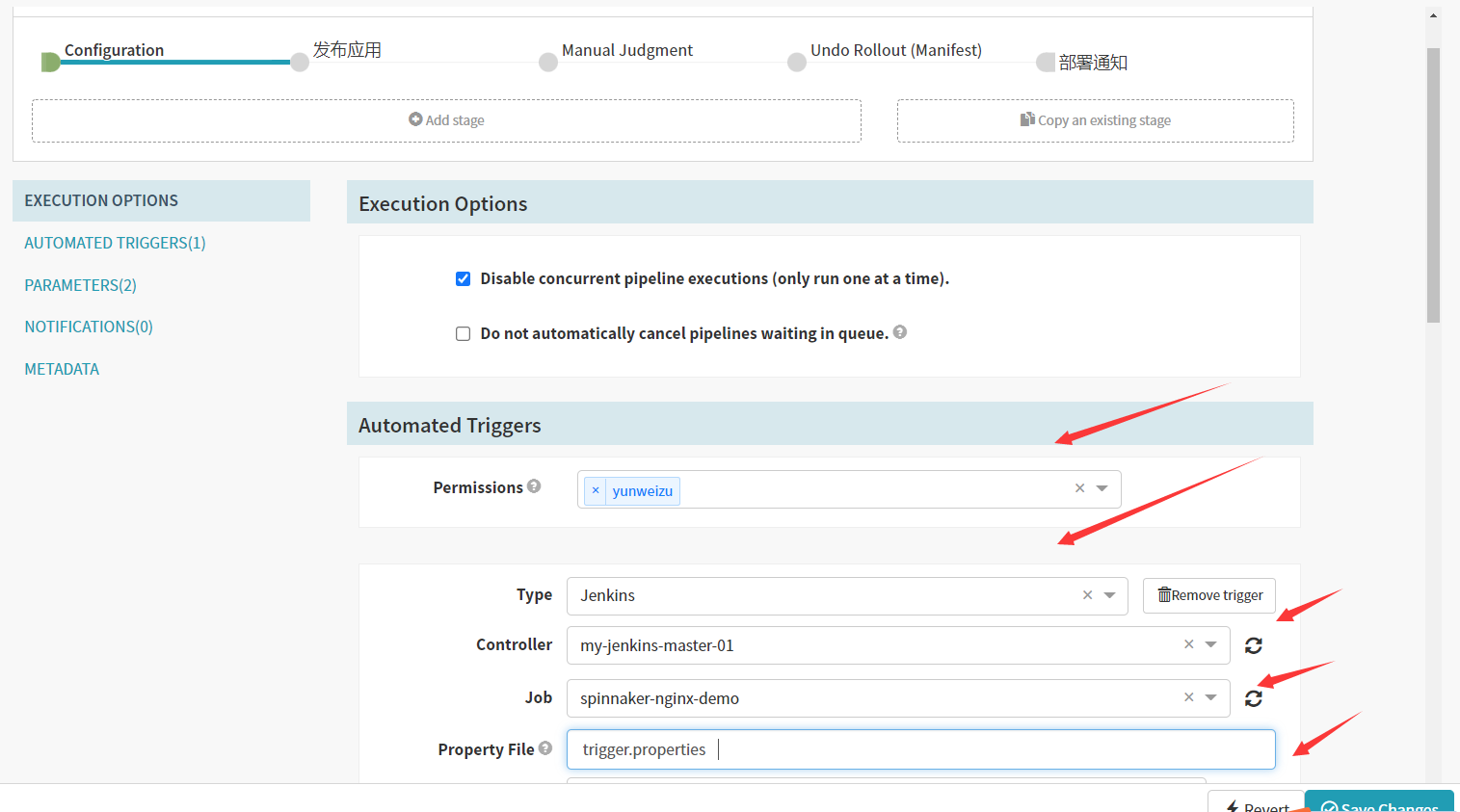Open the Manual Judgment stage label

point(627,50)
